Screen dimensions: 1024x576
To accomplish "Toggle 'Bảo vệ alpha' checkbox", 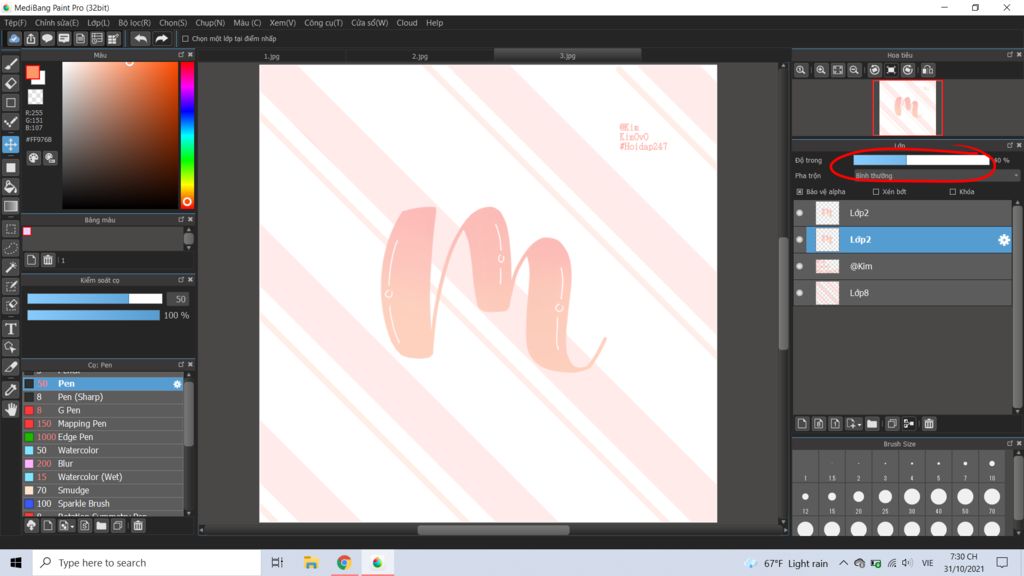I will tap(799, 192).
